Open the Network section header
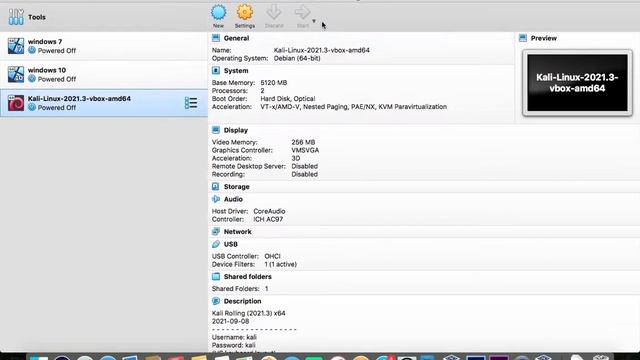640x360 pixels. tap(238, 231)
